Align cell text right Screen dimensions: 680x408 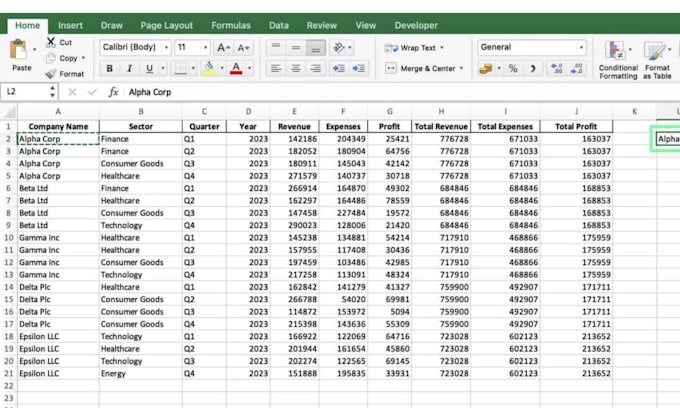click(315, 68)
